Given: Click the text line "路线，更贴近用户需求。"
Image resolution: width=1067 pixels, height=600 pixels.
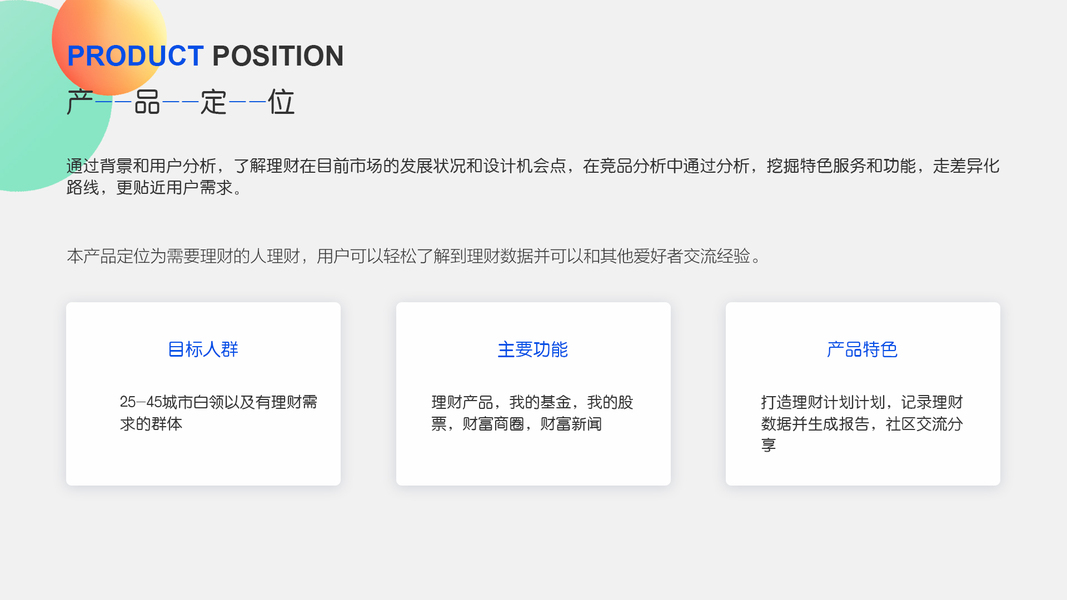Looking at the screenshot, I should point(154,188).
